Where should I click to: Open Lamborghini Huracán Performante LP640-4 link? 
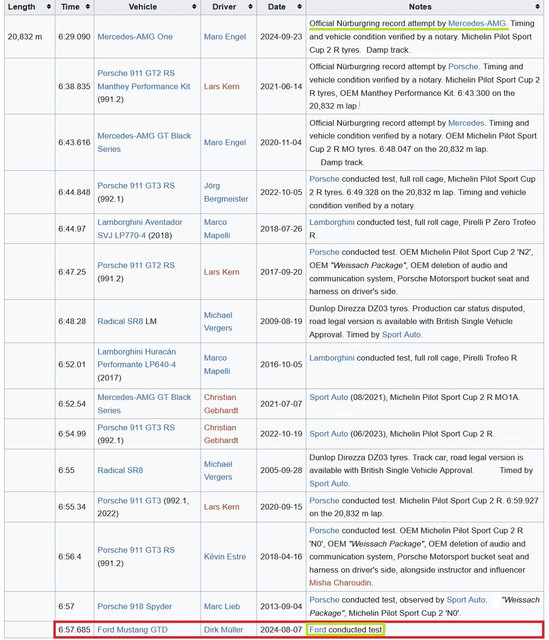click(x=136, y=358)
